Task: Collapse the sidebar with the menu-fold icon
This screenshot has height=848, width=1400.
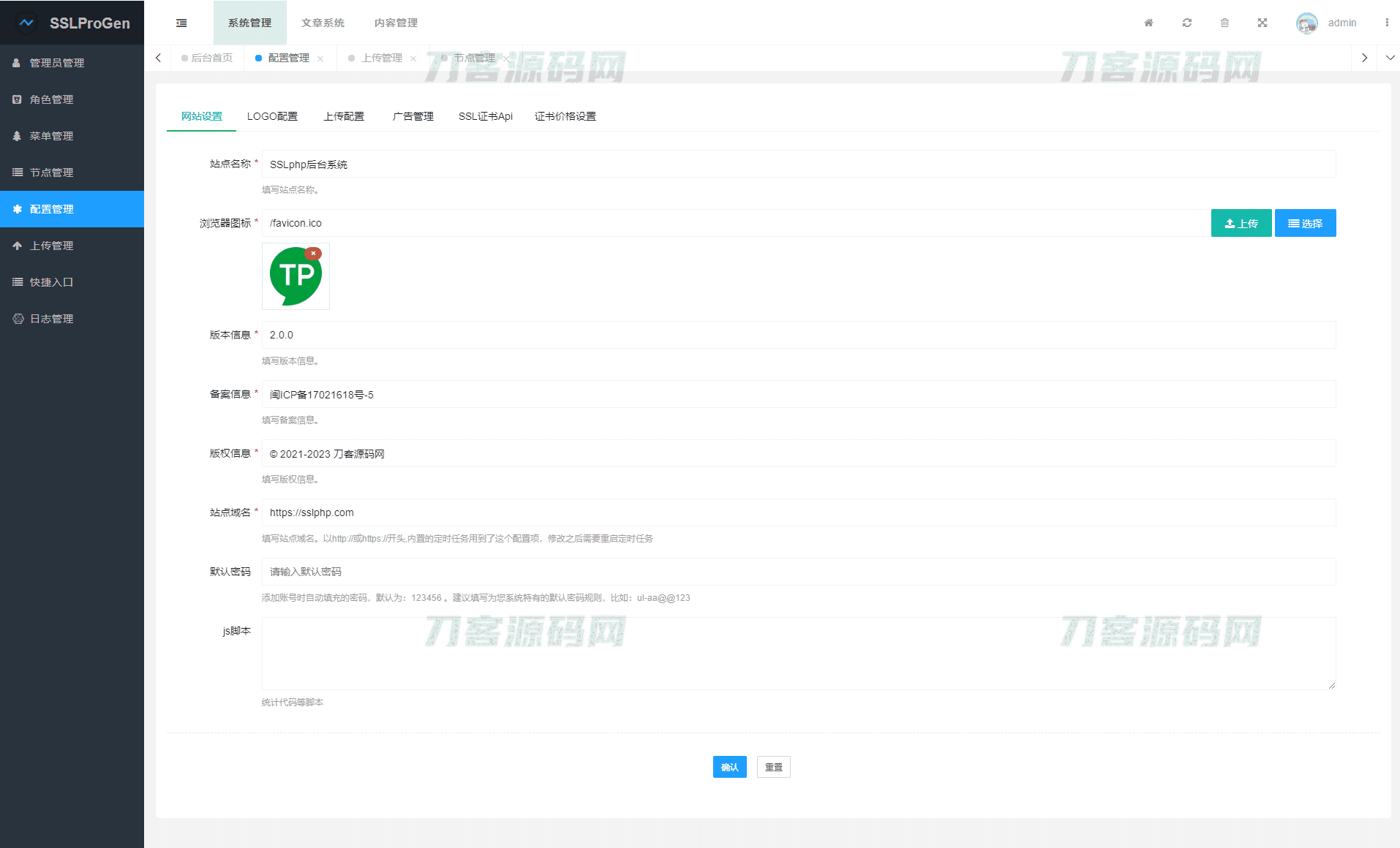Action: click(181, 23)
